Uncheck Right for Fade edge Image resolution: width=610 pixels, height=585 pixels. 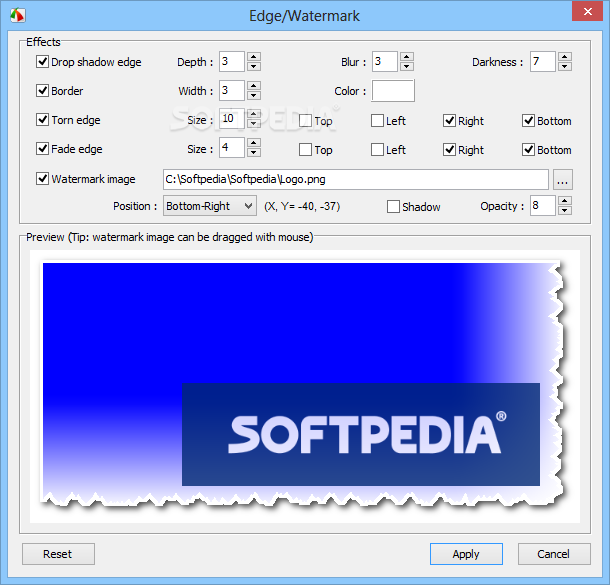pos(449,149)
